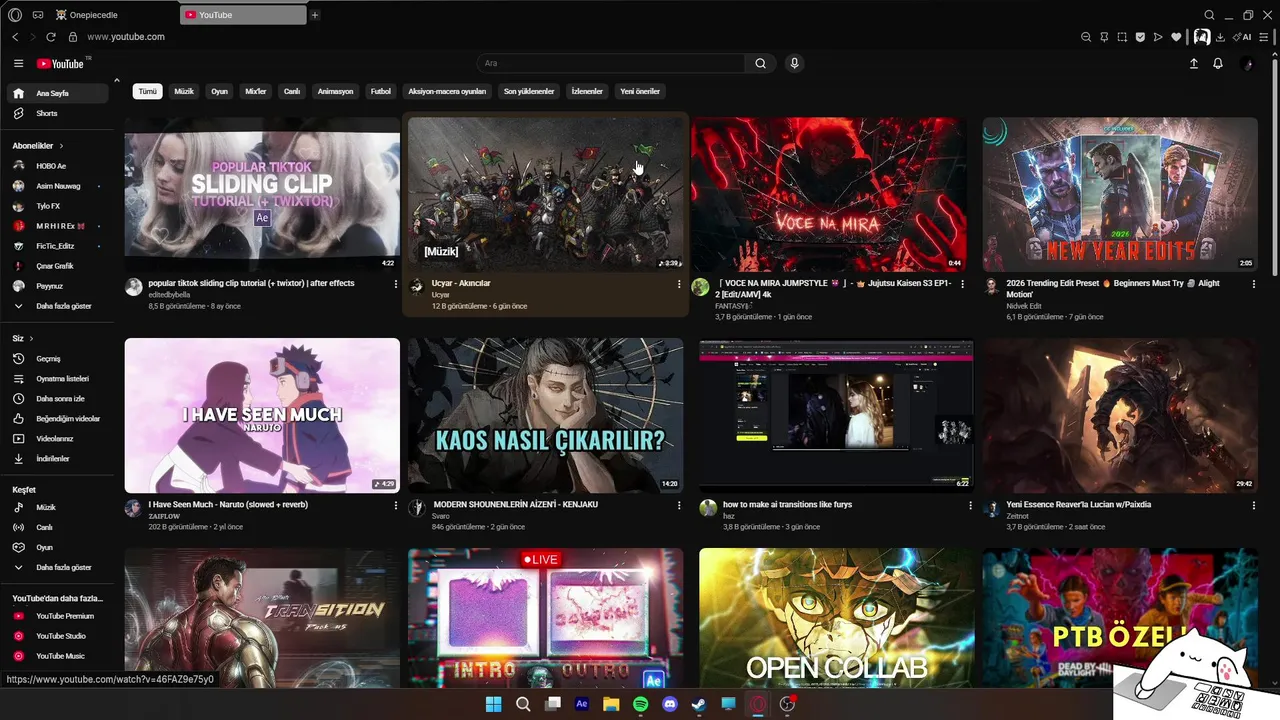This screenshot has height=720, width=1280.
Task: Go back in browser history
Action: click(15, 37)
